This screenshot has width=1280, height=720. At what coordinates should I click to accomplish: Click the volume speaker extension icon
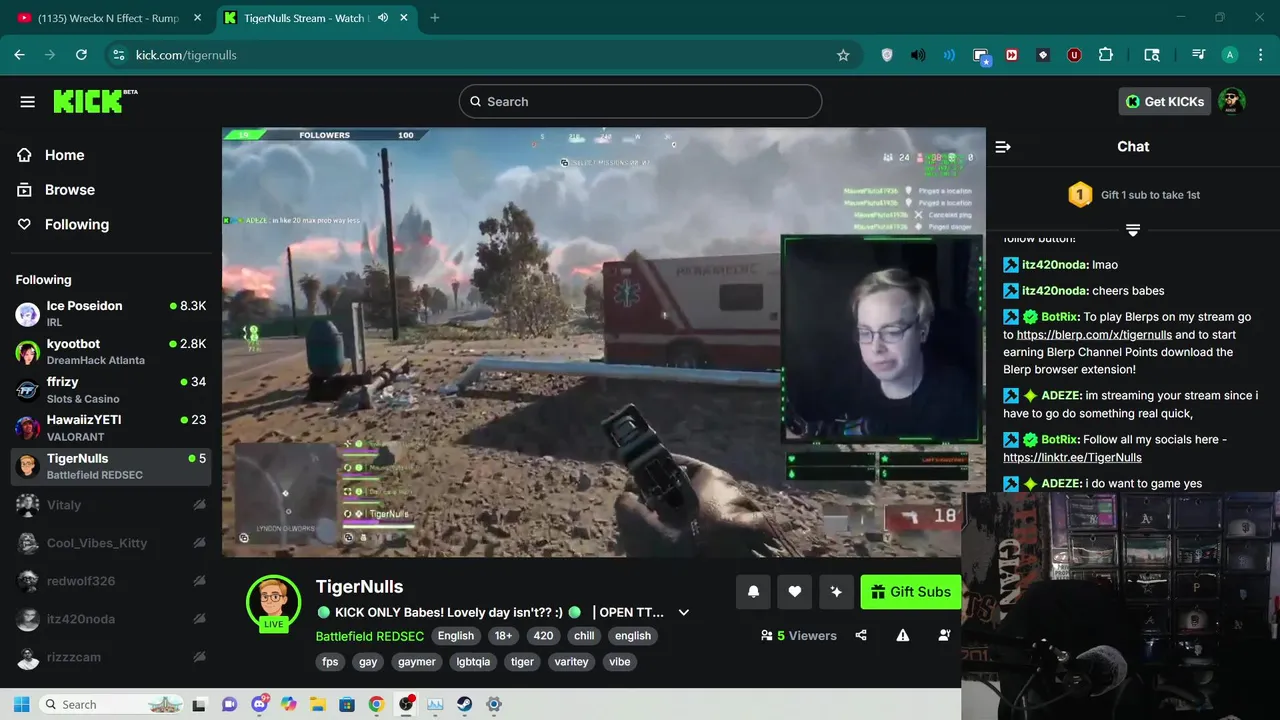click(x=918, y=55)
